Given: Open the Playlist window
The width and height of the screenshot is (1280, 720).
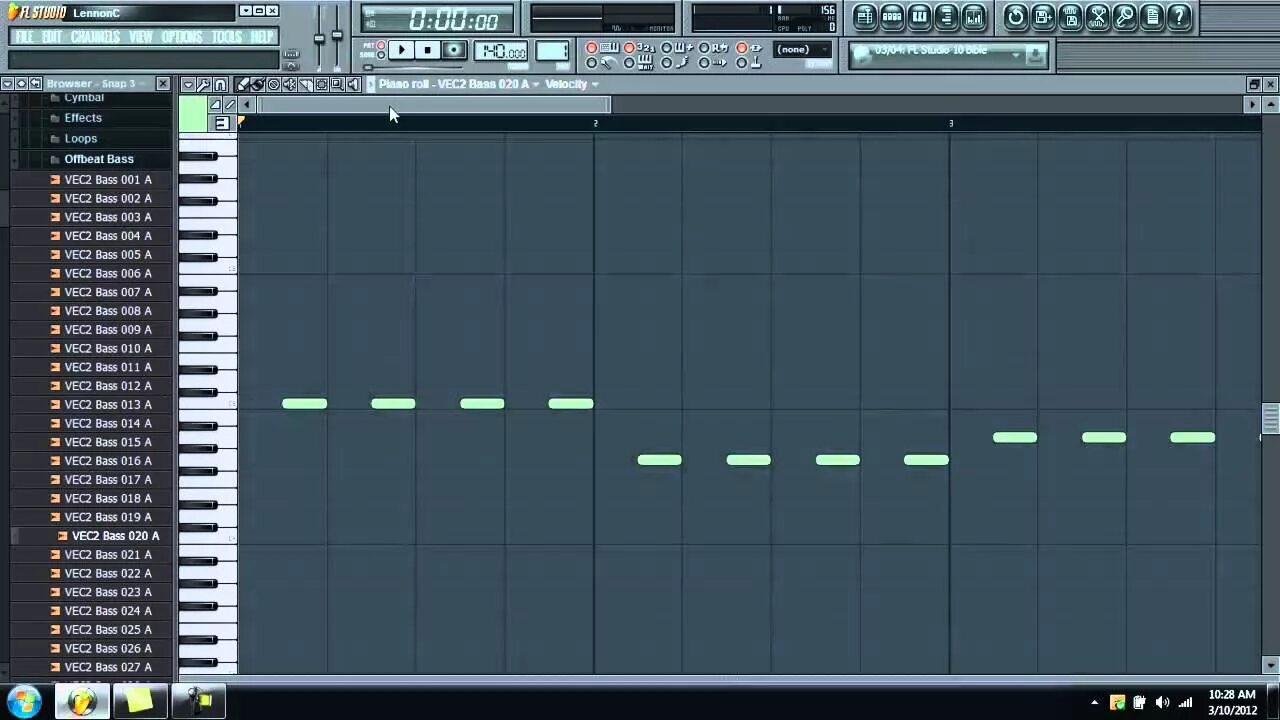Looking at the screenshot, I should pos(865,16).
